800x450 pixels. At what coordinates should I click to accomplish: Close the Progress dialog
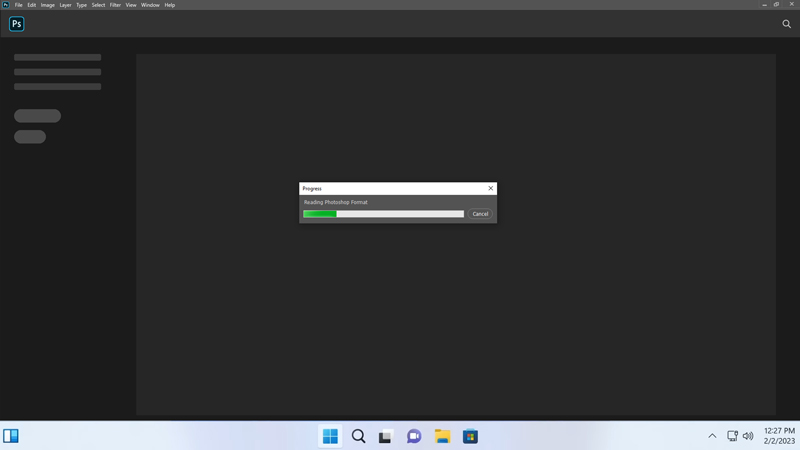coord(490,188)
